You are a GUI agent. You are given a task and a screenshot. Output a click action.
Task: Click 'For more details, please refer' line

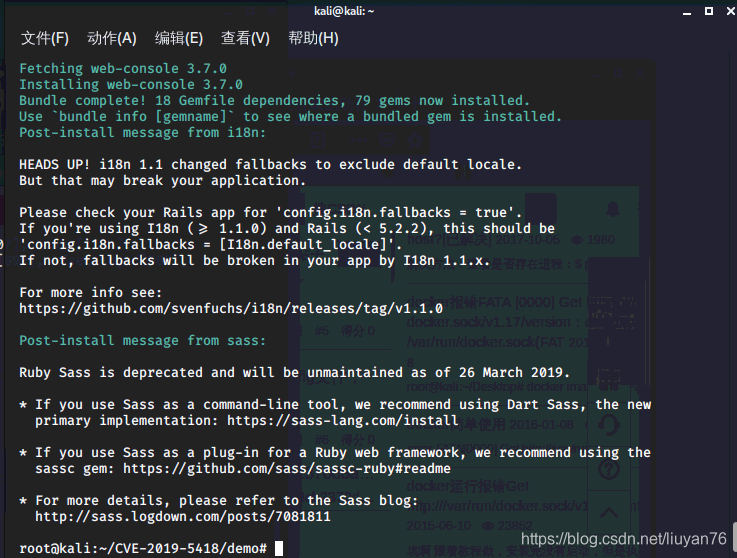[219, 500]
